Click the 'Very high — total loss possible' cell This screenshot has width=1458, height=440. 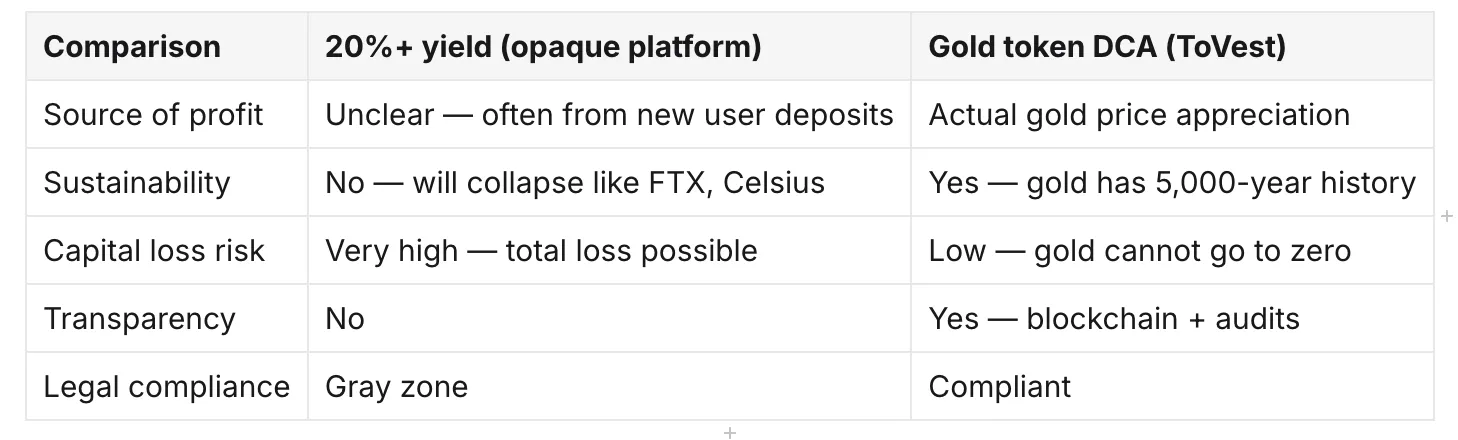[609, 251]
